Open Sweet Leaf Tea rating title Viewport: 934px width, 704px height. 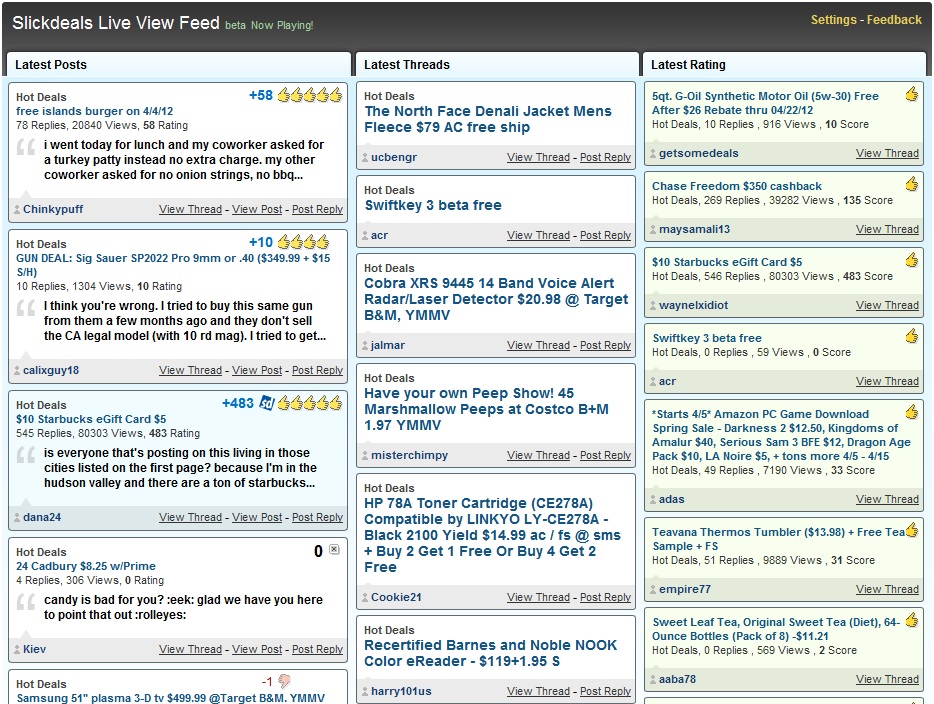[x=776, y=629]
